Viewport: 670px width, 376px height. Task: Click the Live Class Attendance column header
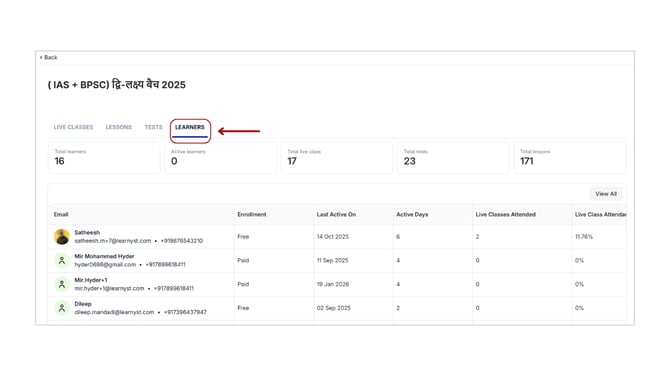pos(600,214)
